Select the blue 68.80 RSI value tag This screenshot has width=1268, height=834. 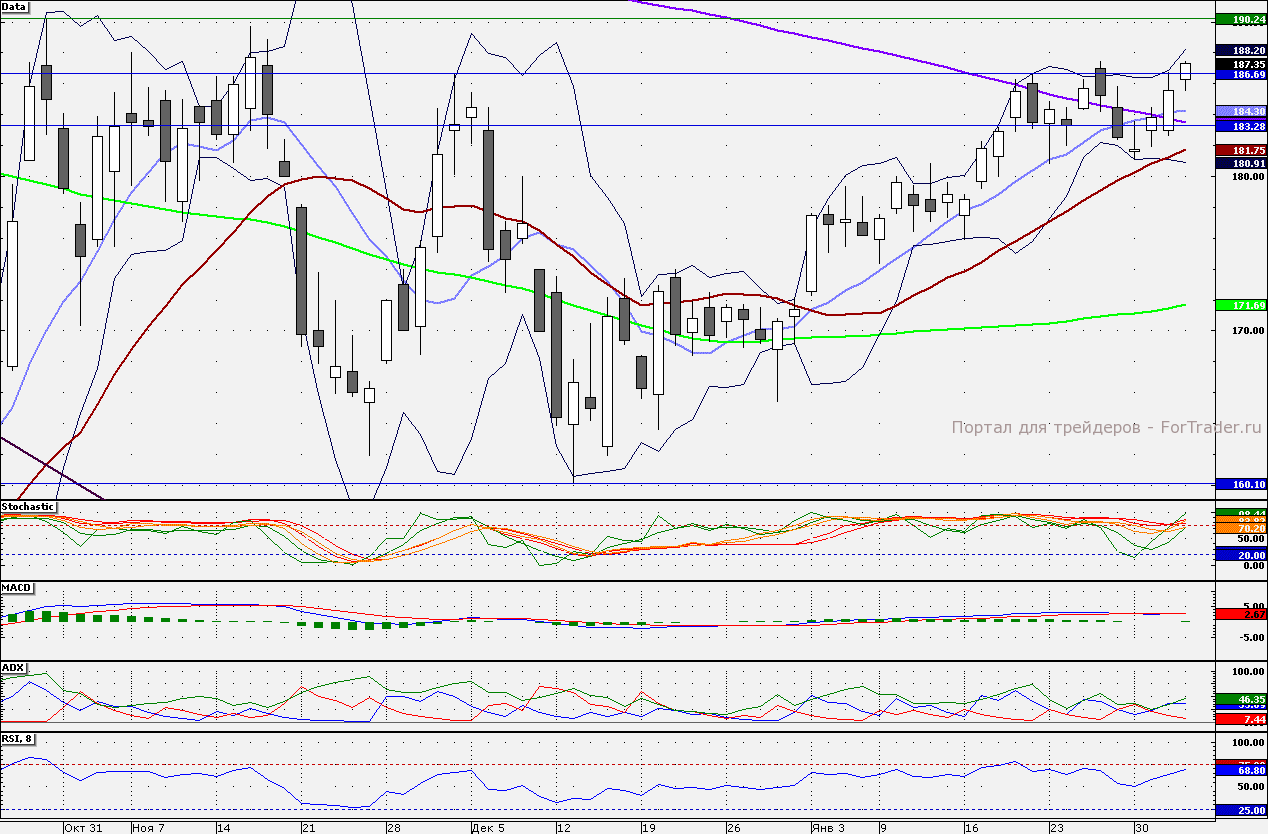click(x=1240, y=770)
